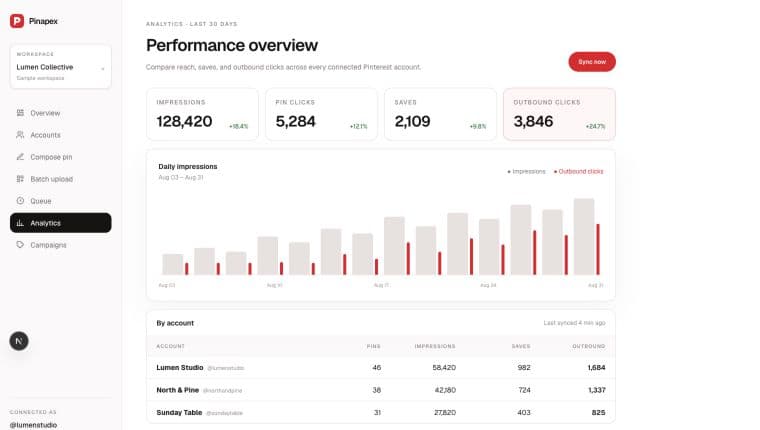This screenshot has width=760, height=430.
Task: Click the 724 saves cell
Action: 524,390
